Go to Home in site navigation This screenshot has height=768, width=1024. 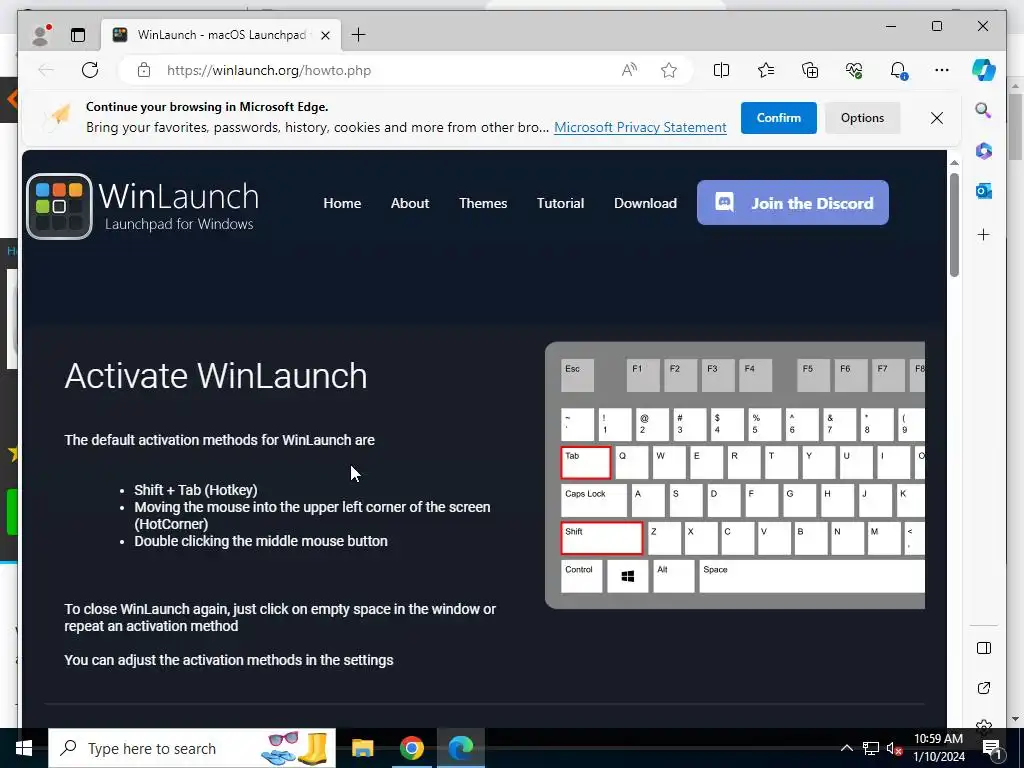342,203
